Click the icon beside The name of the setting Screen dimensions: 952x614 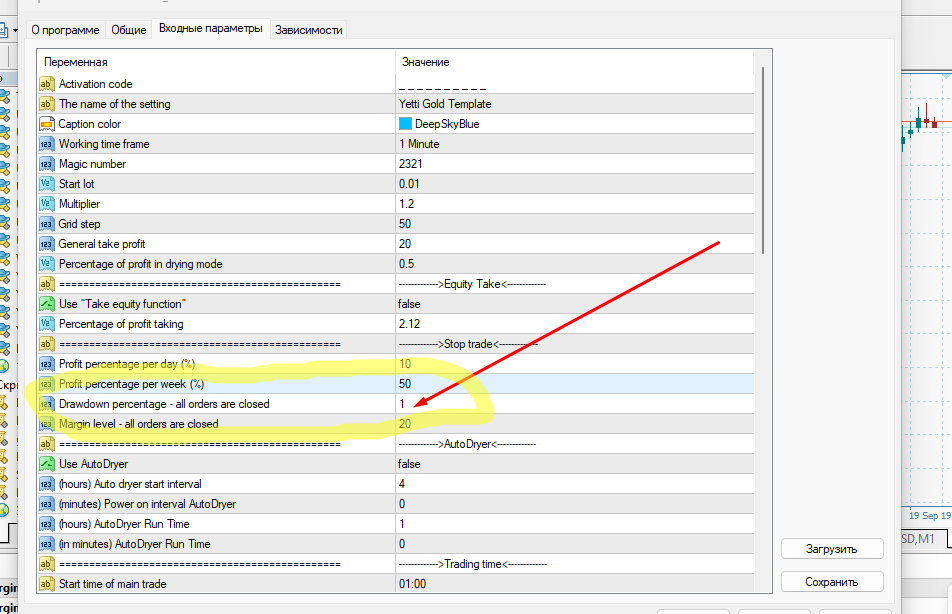click(x=46, y=104)
